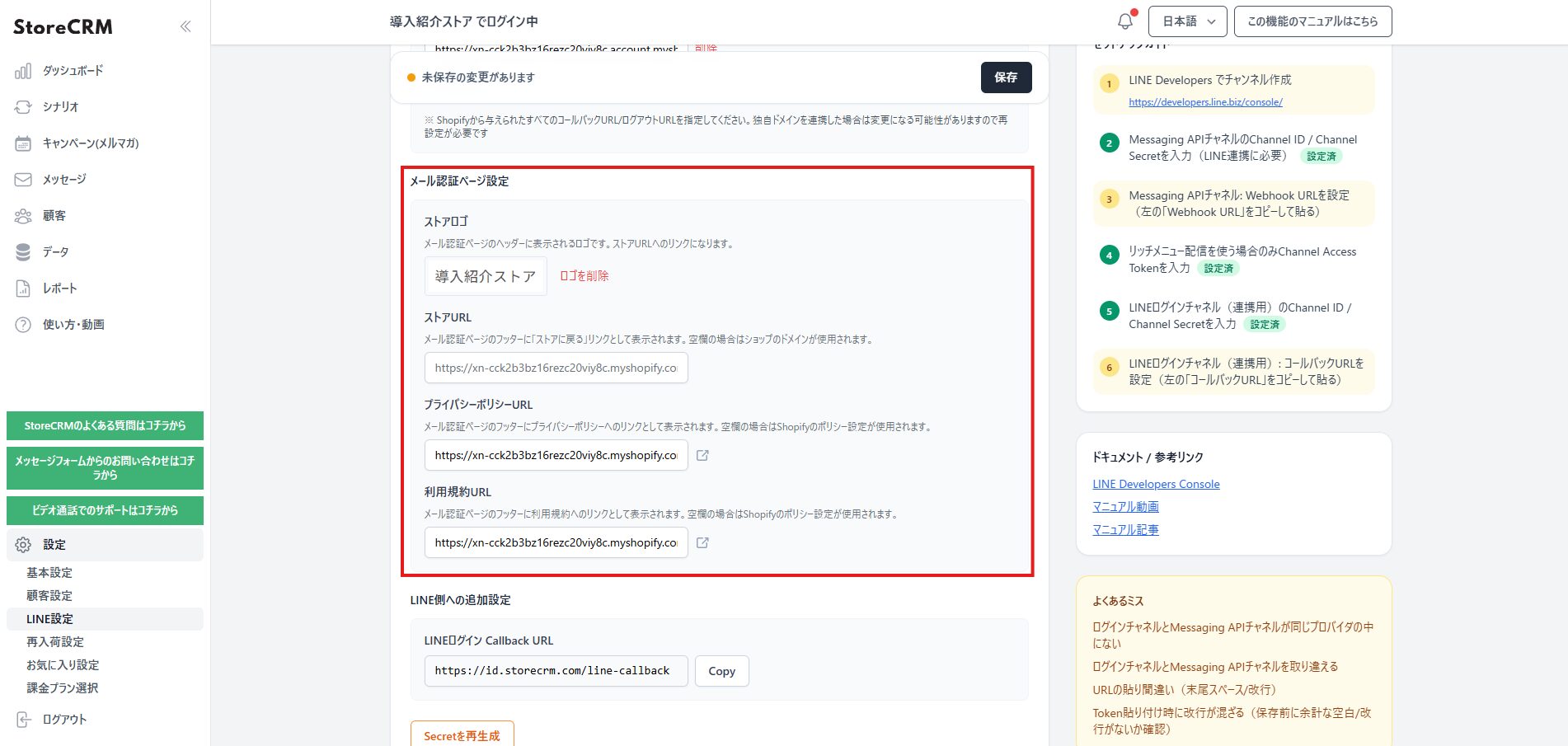Click the Secretを再生成 button

pos(462,735)
